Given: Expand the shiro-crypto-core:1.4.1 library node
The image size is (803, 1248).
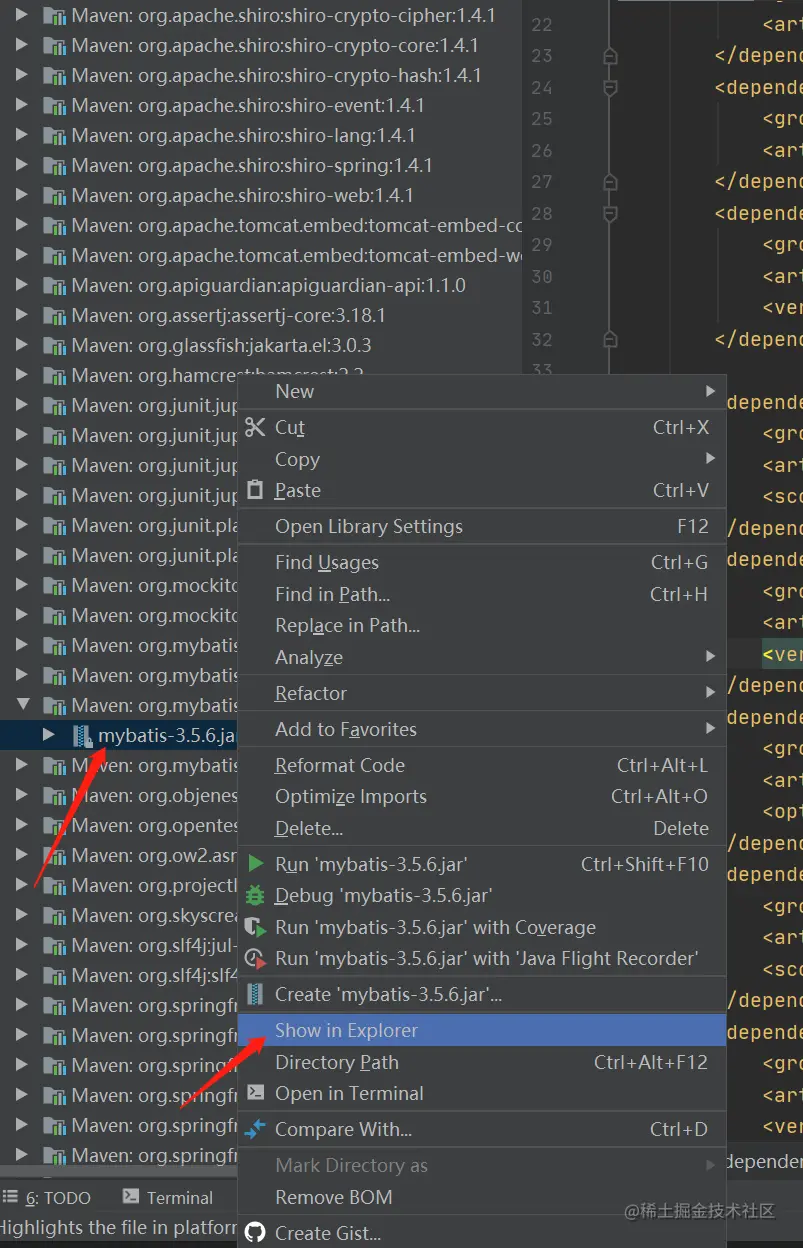Looking at the screenshot, I should pyautogui.click(x=22, y=46).
